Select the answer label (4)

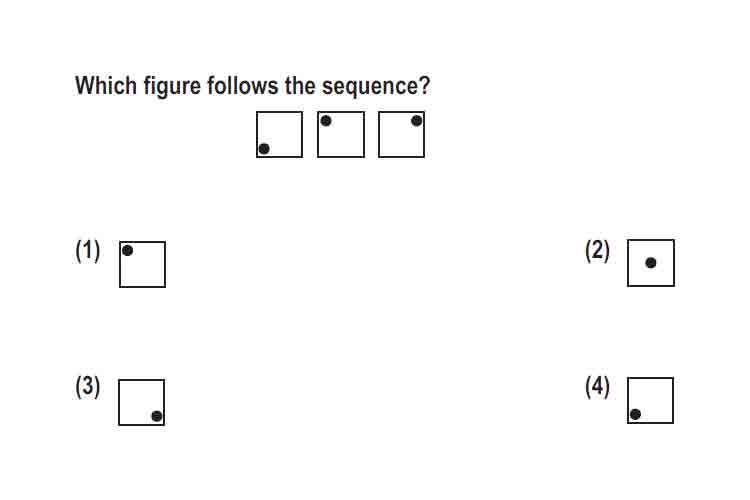(x=597, y=387)
